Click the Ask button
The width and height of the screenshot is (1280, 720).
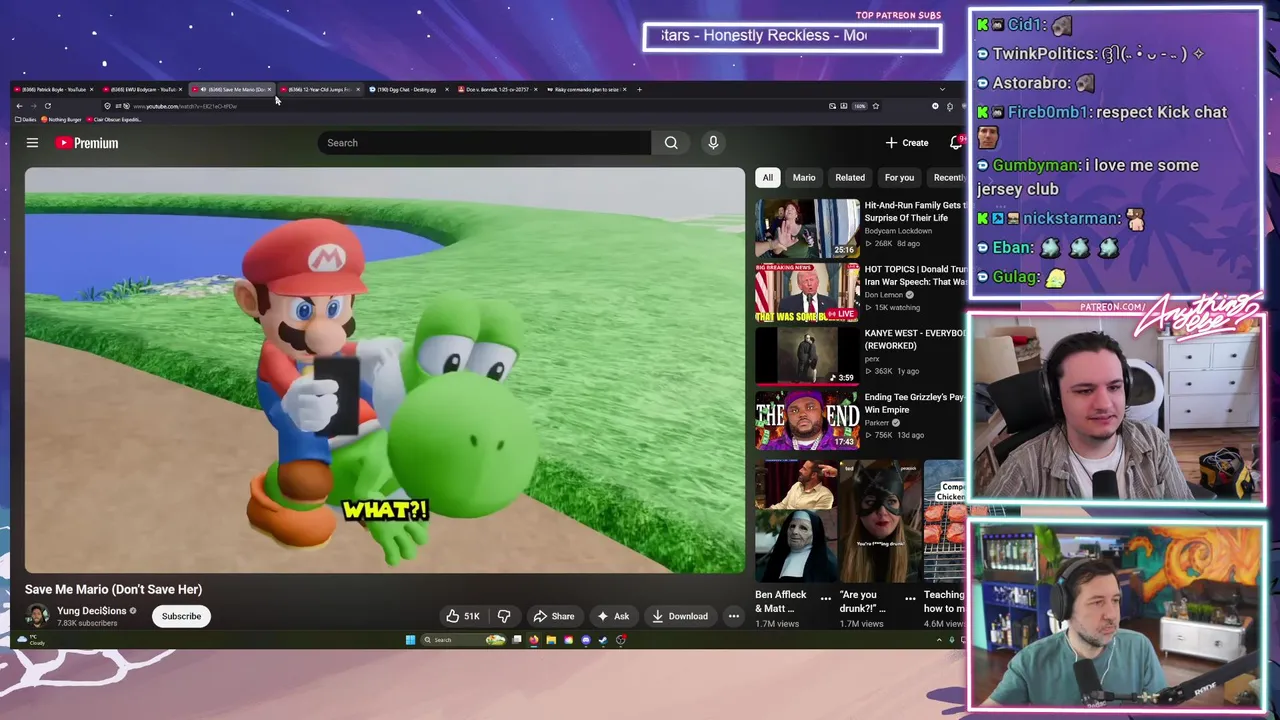[613, 616]
